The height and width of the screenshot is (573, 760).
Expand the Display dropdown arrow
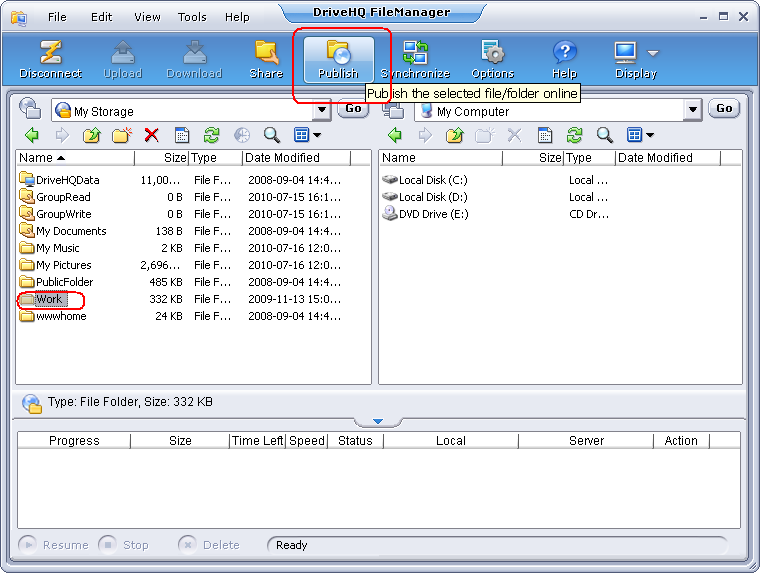pyautogui.click(x=653, y=53)
